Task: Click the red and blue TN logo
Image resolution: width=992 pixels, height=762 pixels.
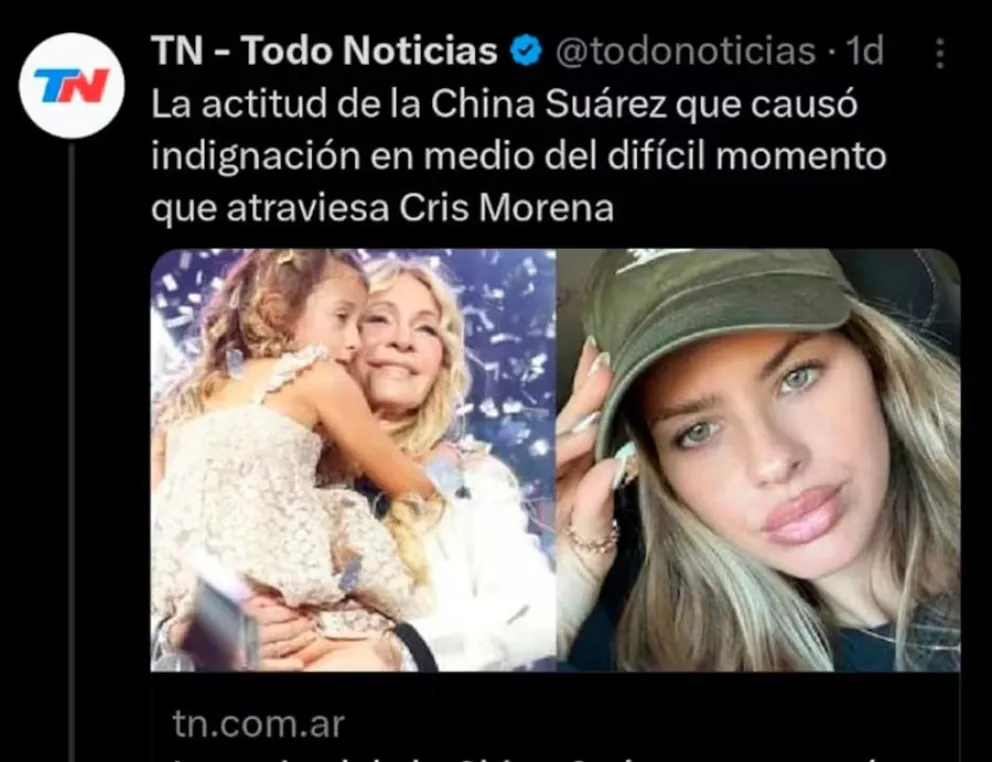Action: [71, 85]
